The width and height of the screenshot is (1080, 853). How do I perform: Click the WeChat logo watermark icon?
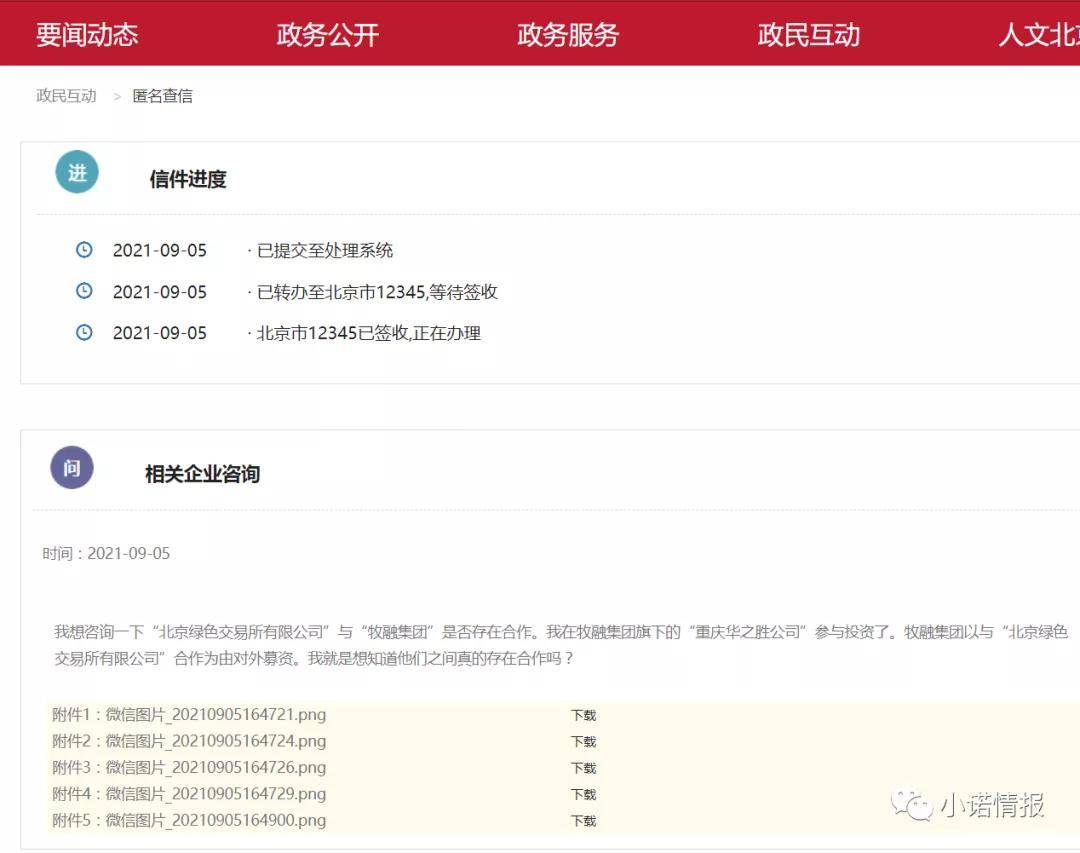point(911,805)
